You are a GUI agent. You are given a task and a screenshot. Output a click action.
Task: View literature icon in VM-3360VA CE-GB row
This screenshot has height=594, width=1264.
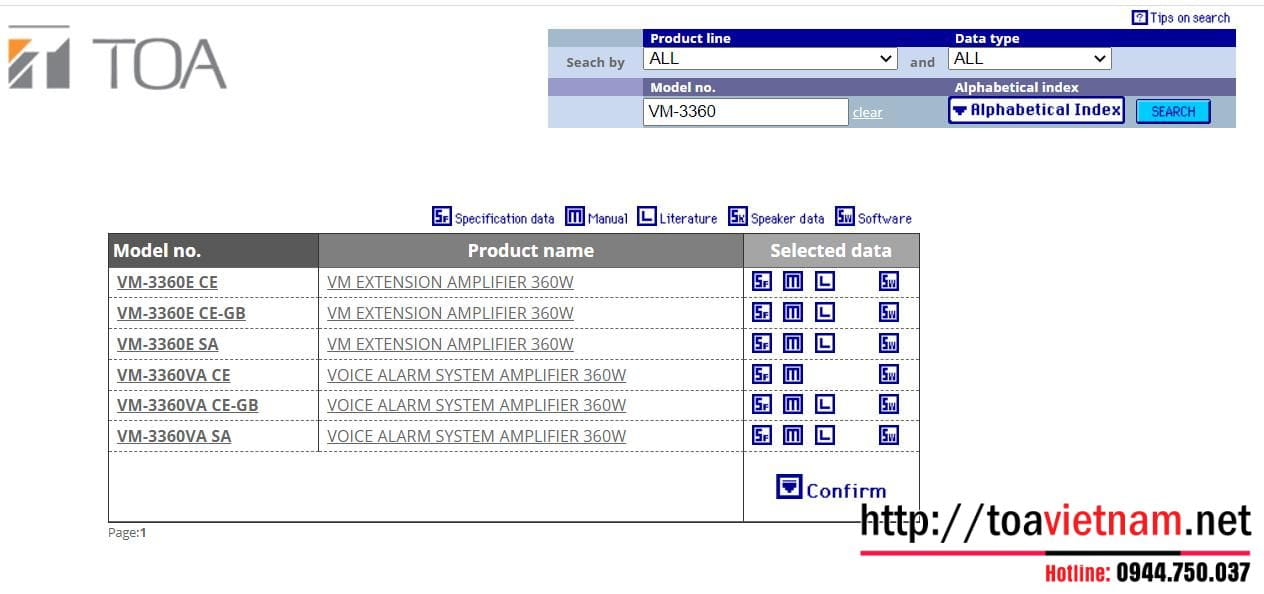click(824, 405)
